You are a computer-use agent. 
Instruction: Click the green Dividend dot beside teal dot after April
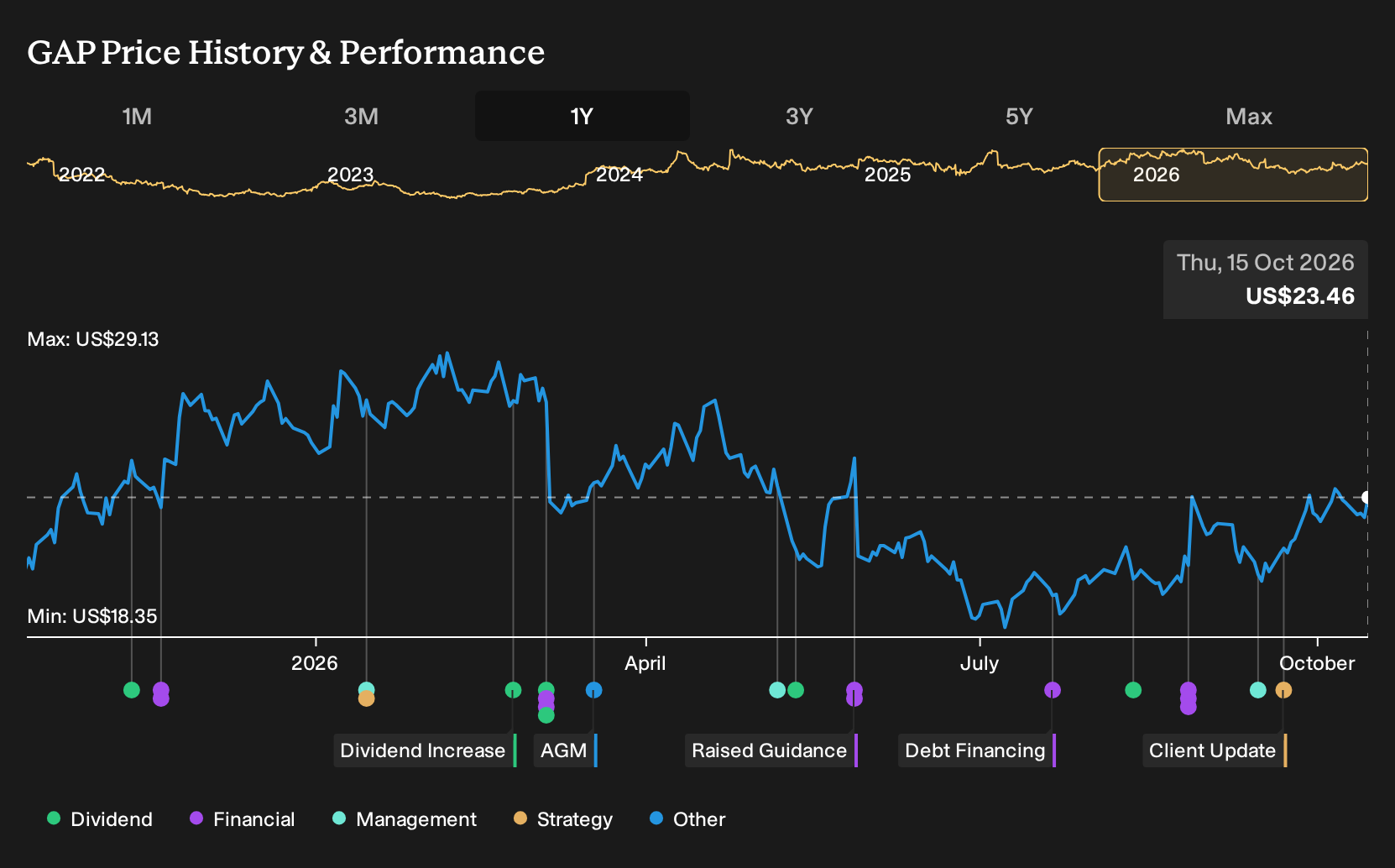[796, 690]
